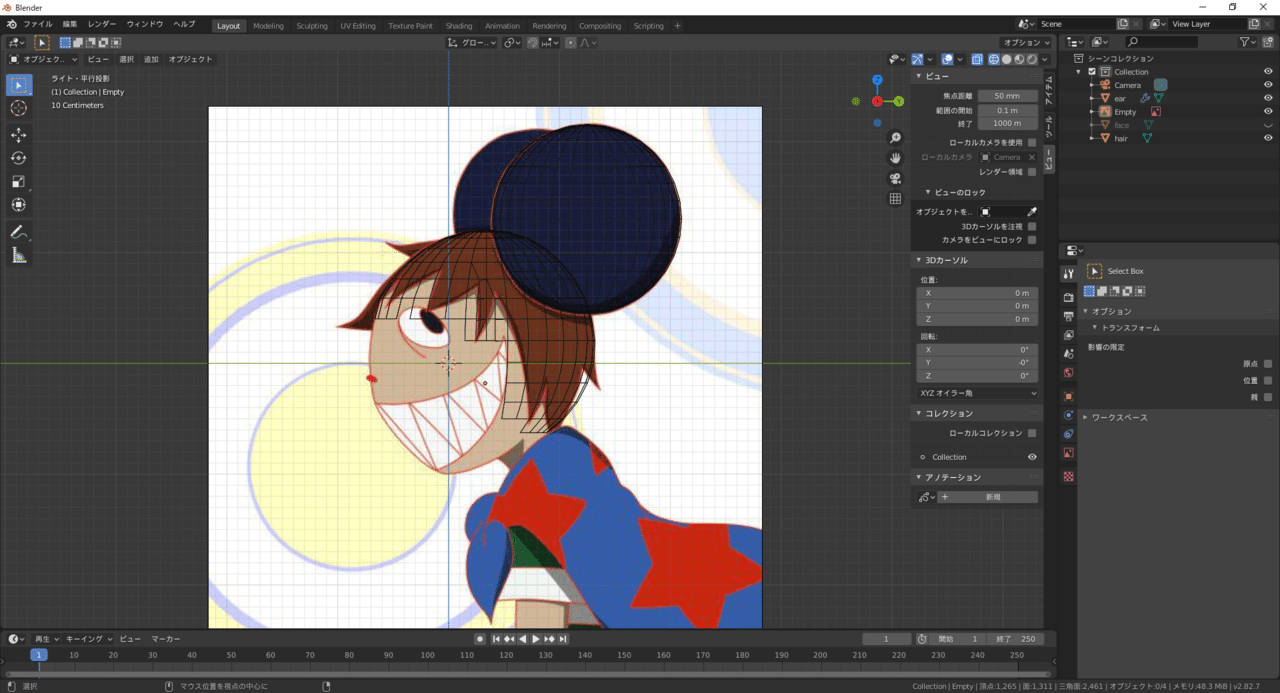1280x693 pixels.
Task: Click the zoom magnifier viewport gizmo
Action: point(895,138)
